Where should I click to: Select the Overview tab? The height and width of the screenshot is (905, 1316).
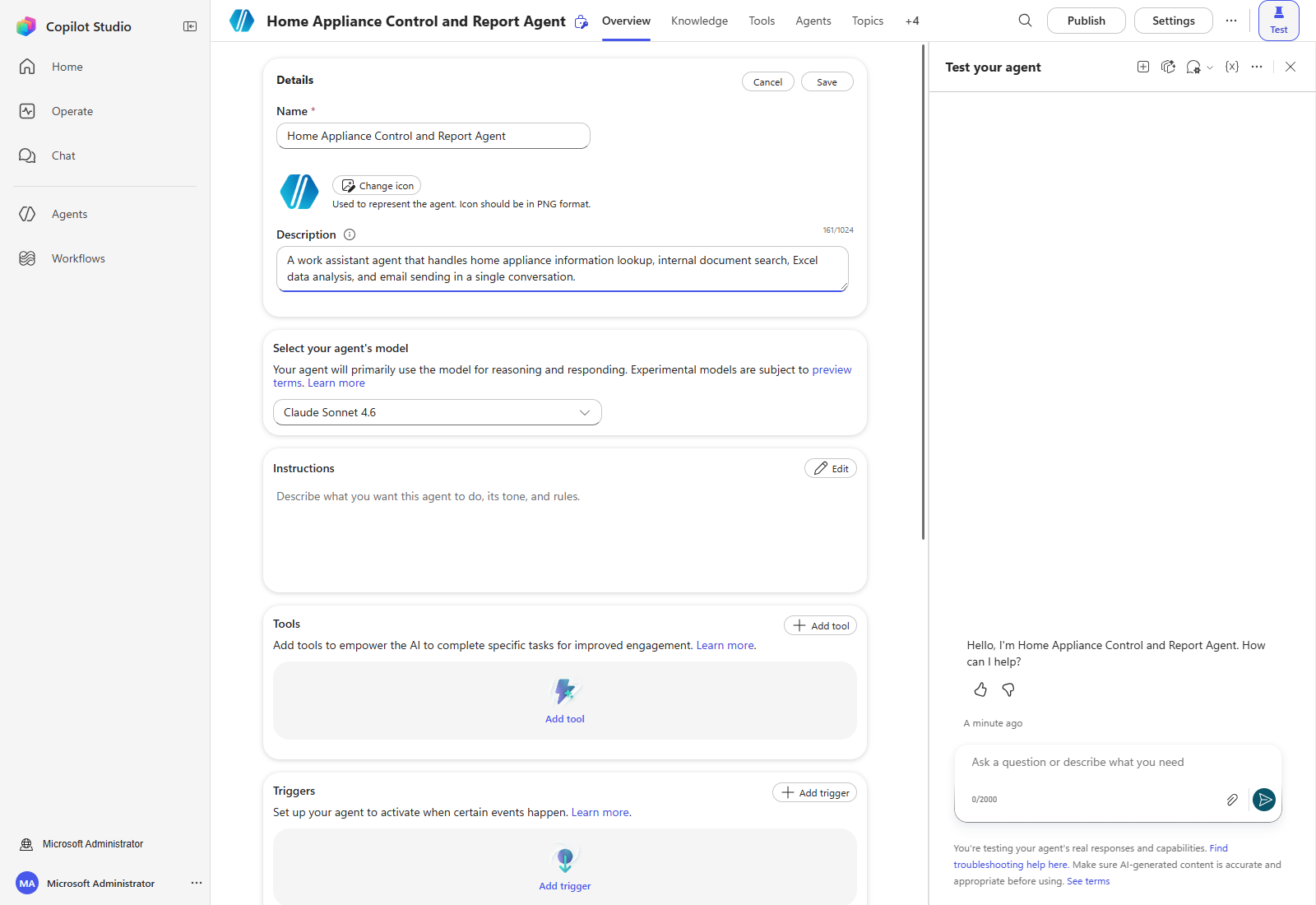tap(626, 21)
